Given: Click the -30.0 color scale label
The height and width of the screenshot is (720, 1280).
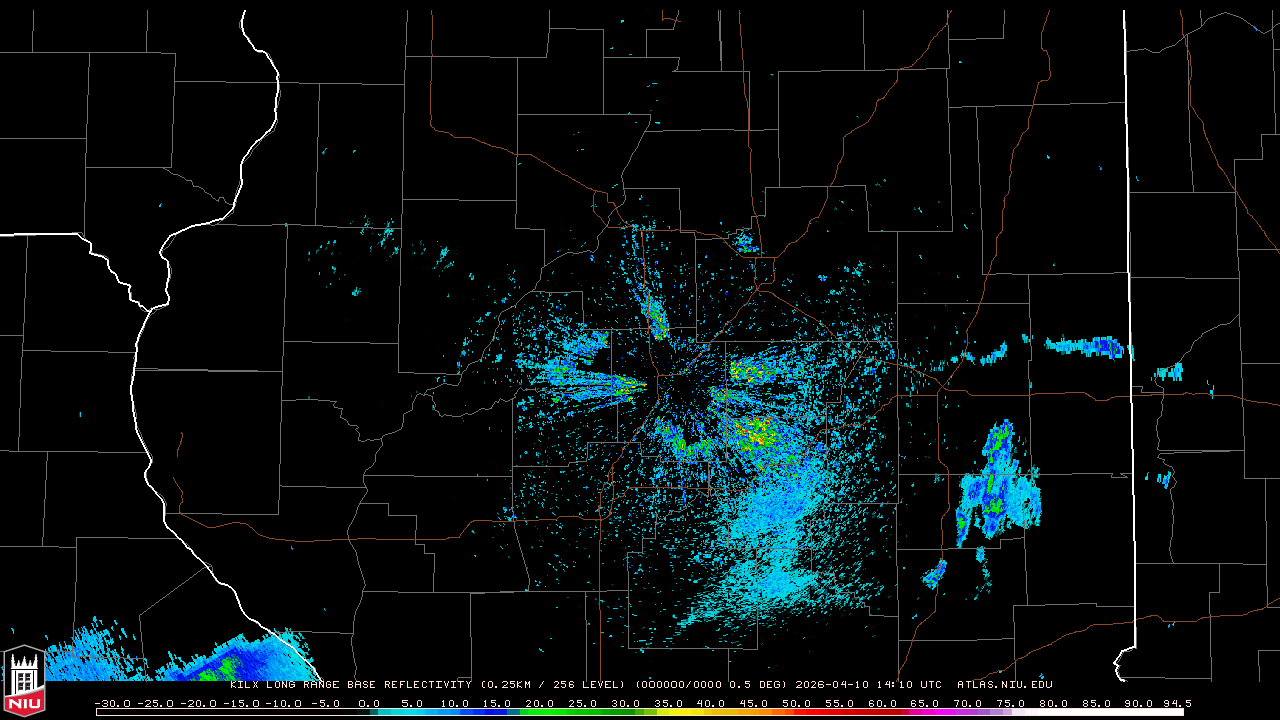Looking at the screenshot, I should click(111, 703).
